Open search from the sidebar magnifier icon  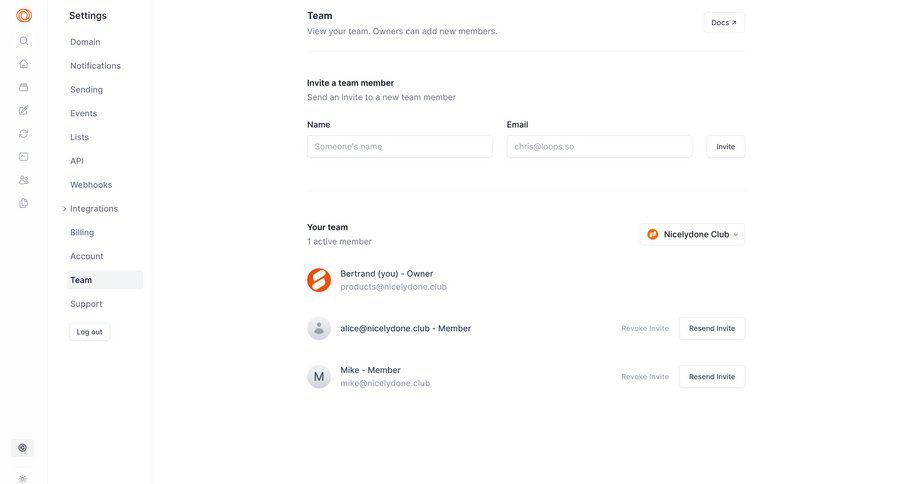(x=24, y=41)
